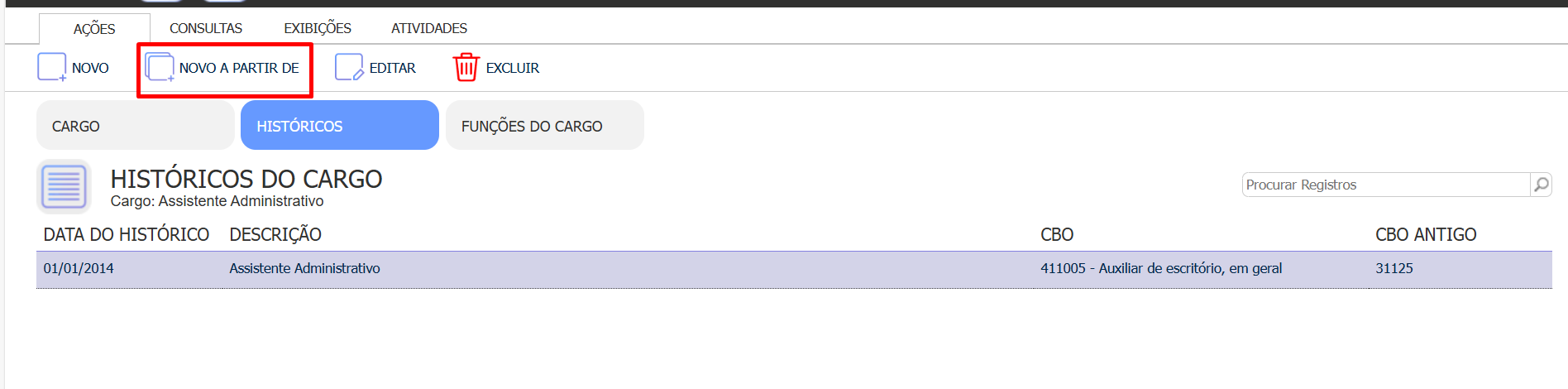Click the magnifier search icon
The height and width of the screenshot is (389, 1568).
click(x=1541, y=185)
